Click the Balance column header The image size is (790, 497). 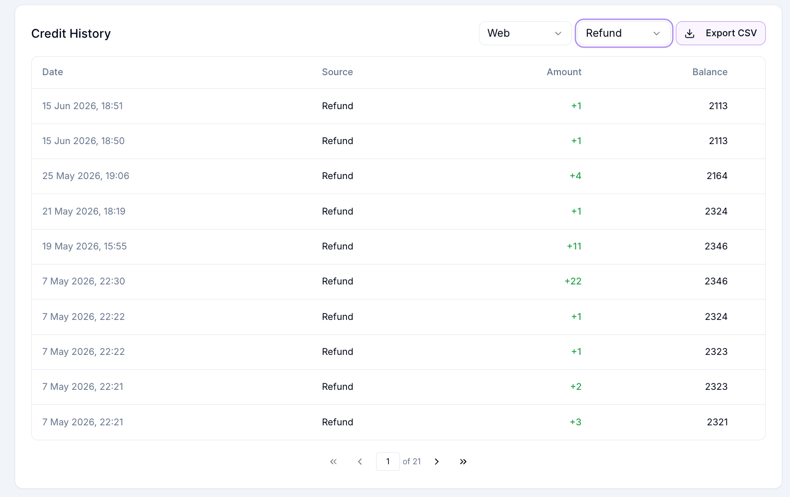[x=709, y=72]
